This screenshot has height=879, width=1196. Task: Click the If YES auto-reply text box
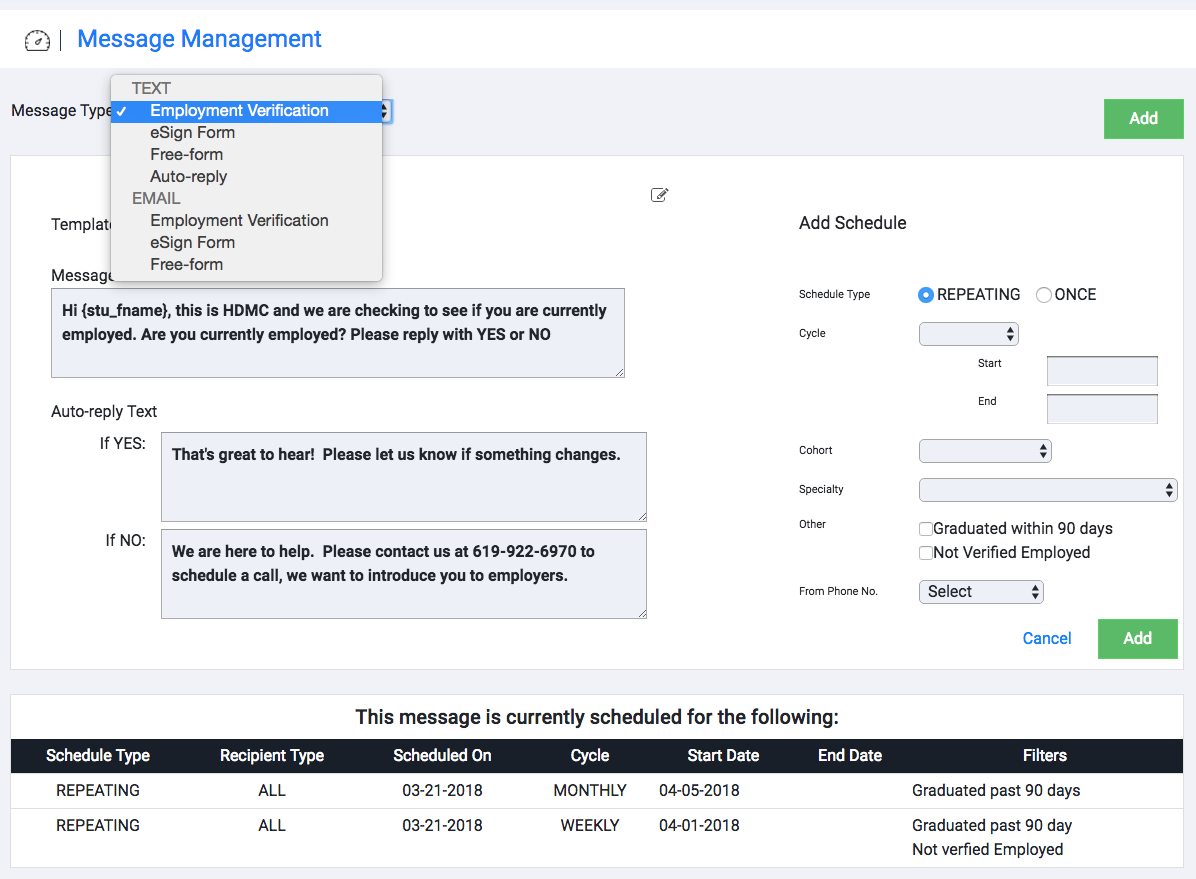coord(403,477)
